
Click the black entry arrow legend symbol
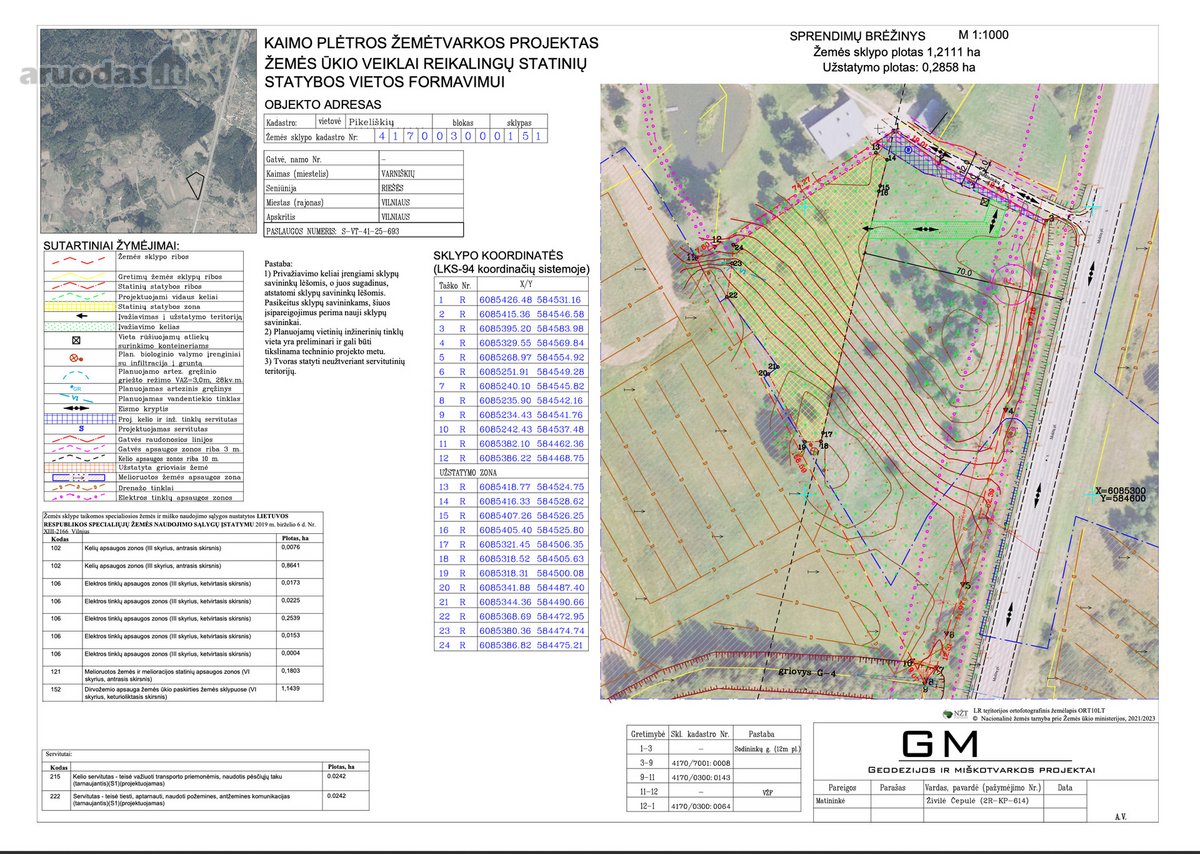click(x=82, y=316)
